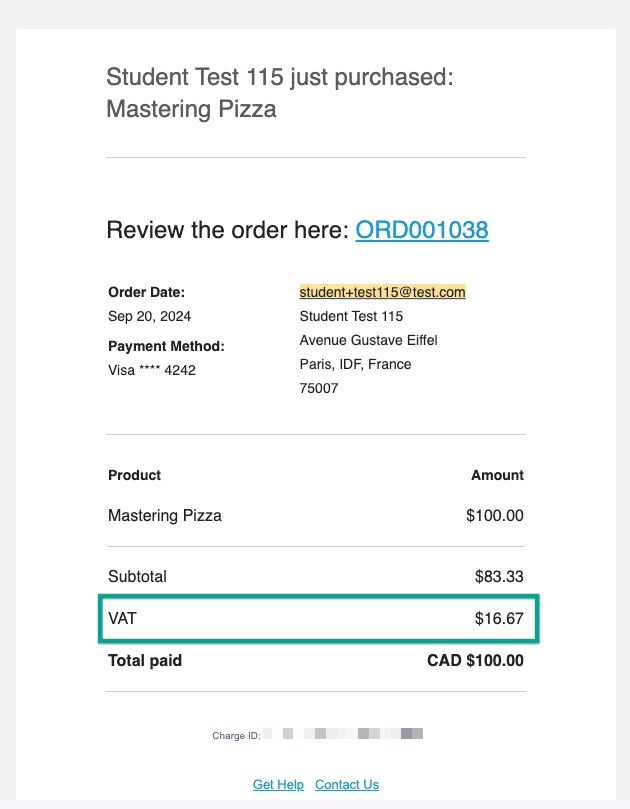Click the Visa **** 4242 text

[152, 370]
